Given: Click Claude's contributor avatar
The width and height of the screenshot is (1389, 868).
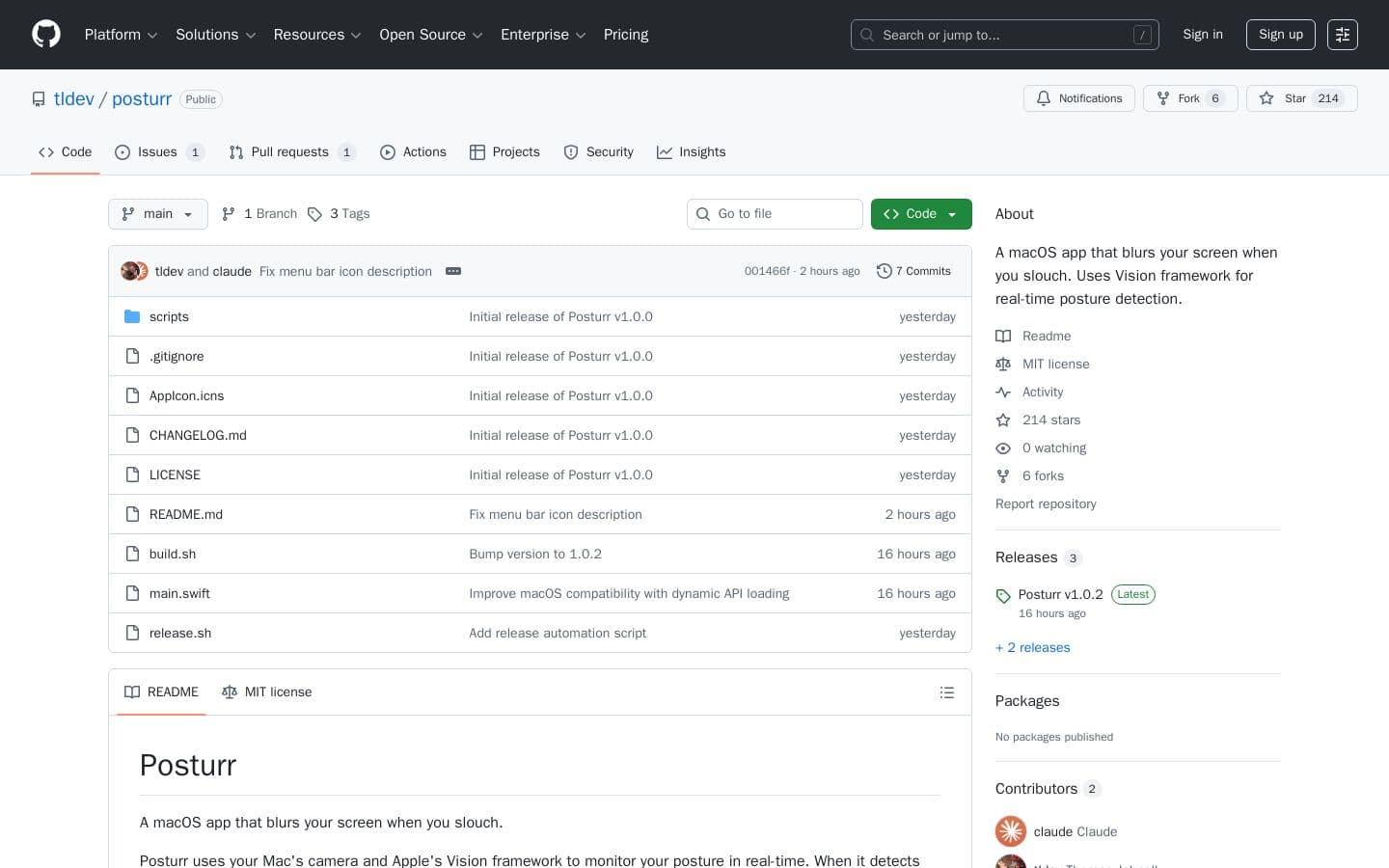Looking at the screenshot, I should point(1010,831).
